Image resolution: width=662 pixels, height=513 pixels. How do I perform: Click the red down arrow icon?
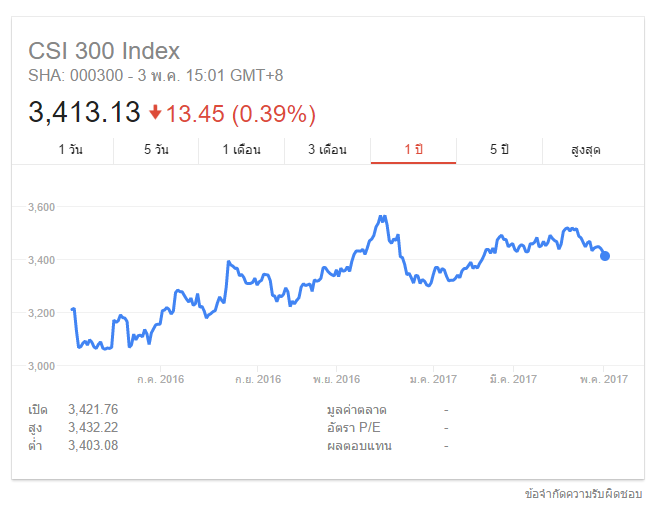coord(155,112)
